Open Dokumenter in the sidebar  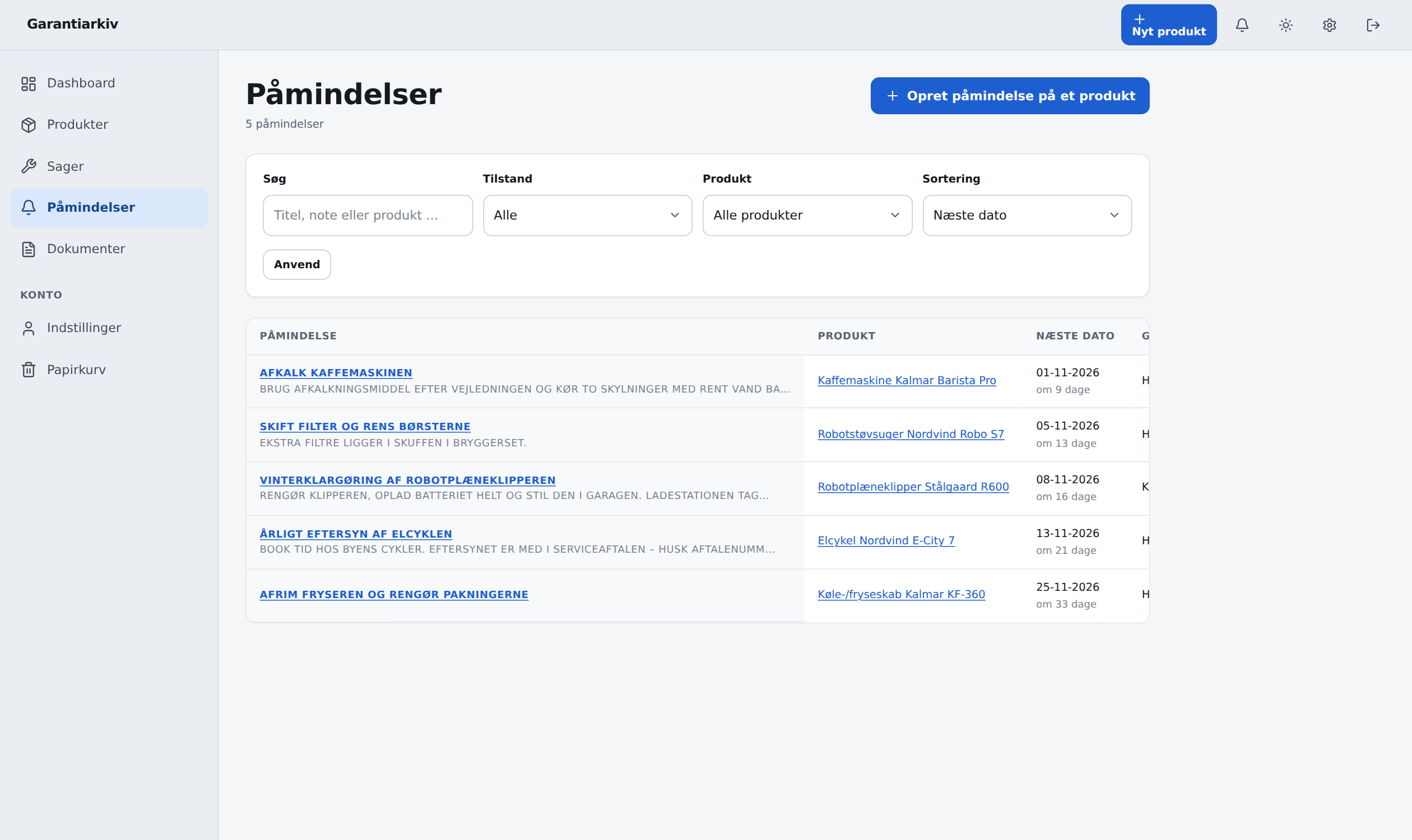tap(109, 249)
